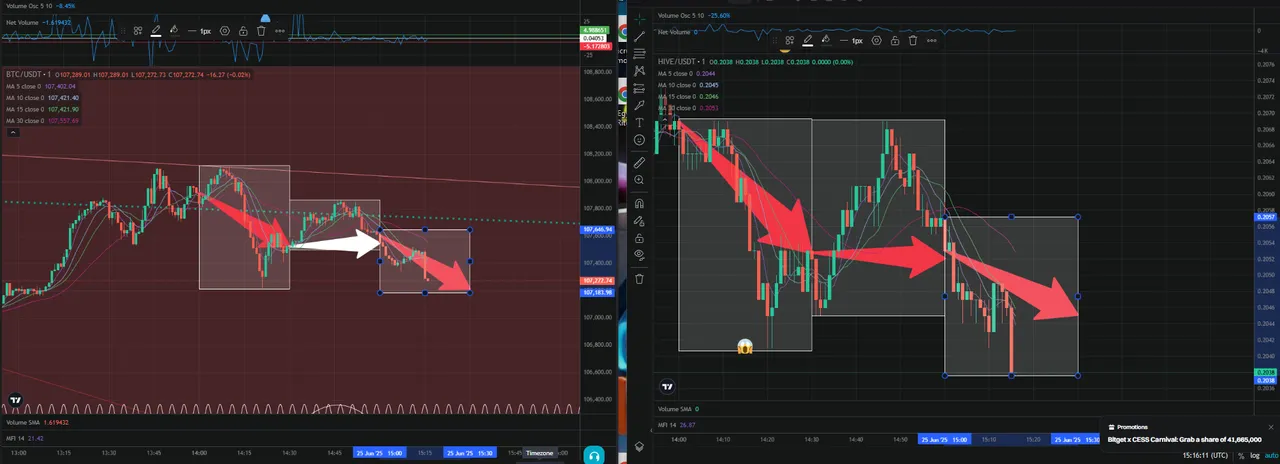
Task: Toggle lock on BTC chart floating toolbar
Action: coord(243,31)
